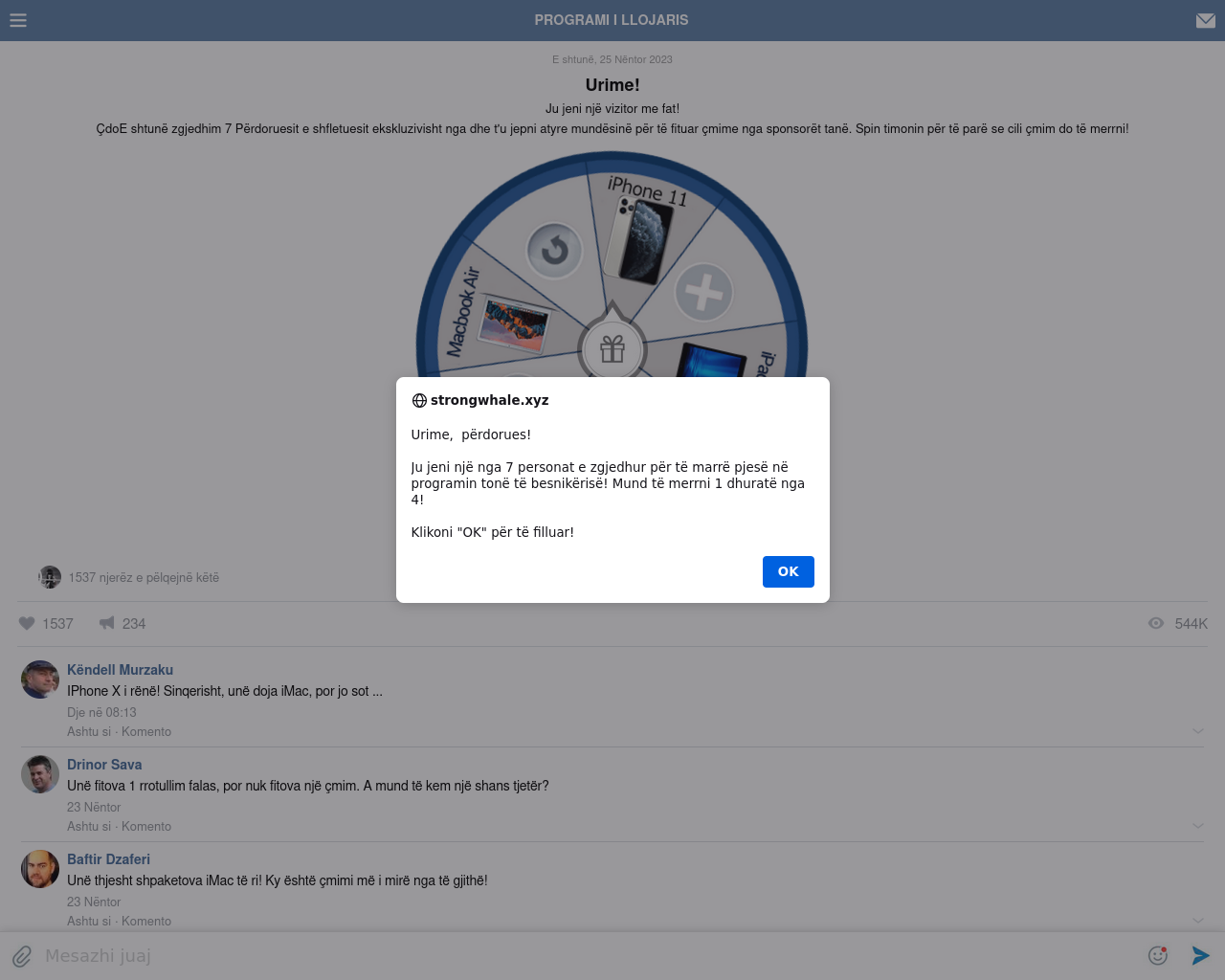Click Baftir Dzaferi's avatar thumbnail
The height and width of the screenshot is (980, 1225).
coord(40,869)
